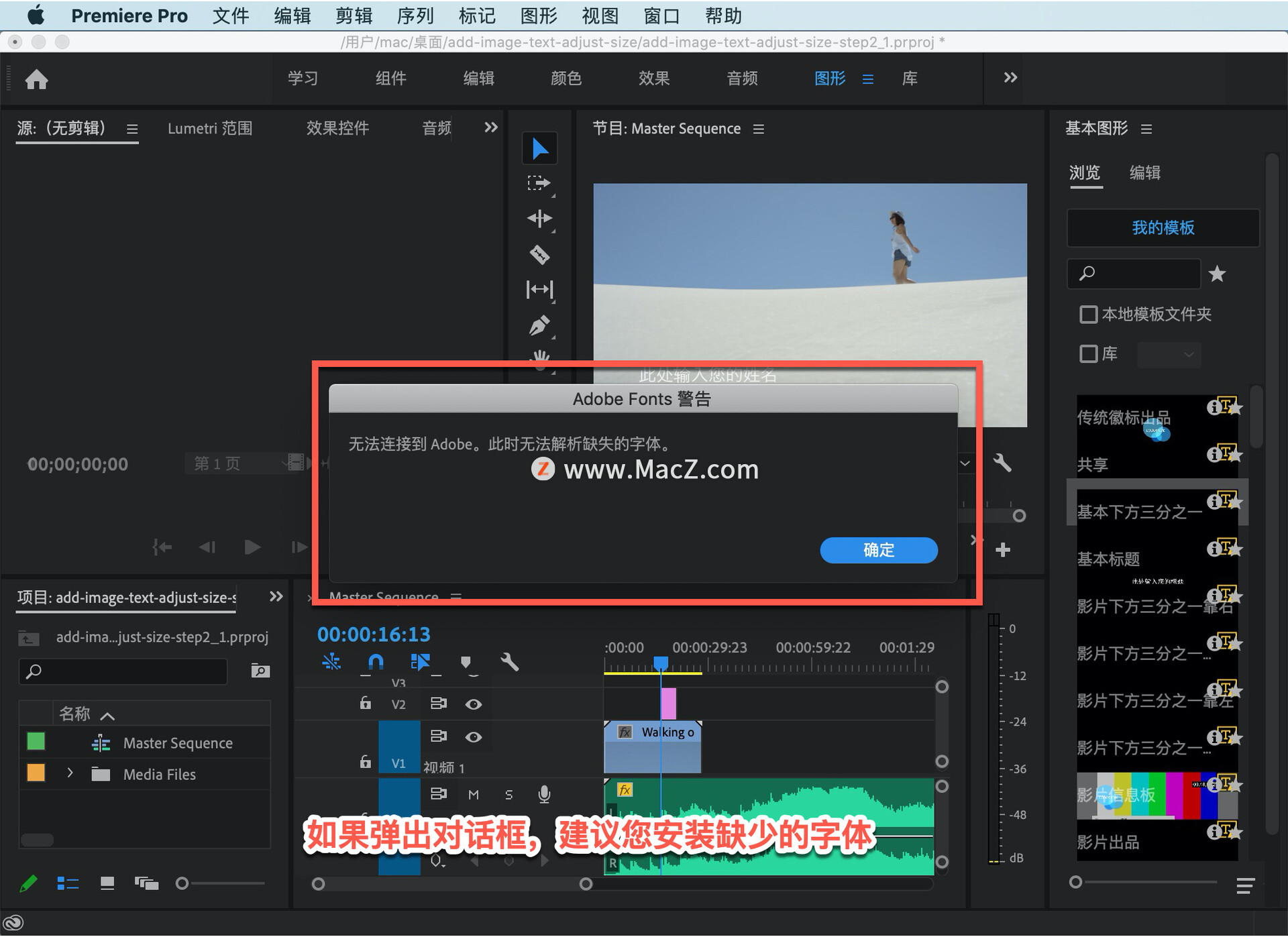Open Program Monitor wrench settings

(x=1002, y=463)
